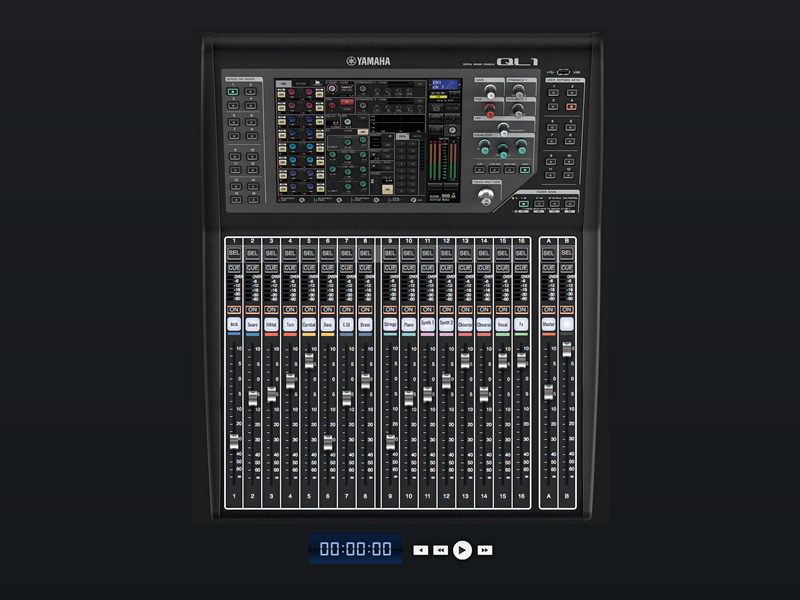Click the red Pan knob

[490, 109]
